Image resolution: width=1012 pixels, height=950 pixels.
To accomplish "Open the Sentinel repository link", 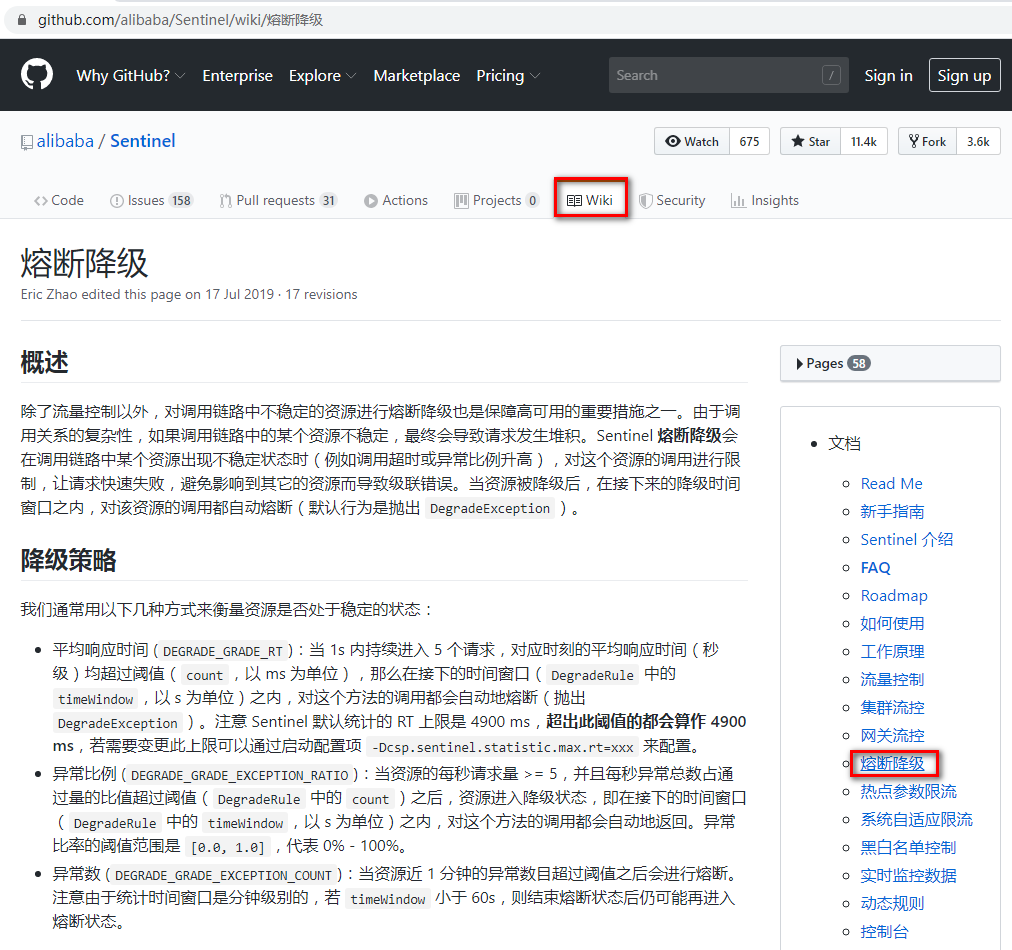I will click(x=143, y=141).
